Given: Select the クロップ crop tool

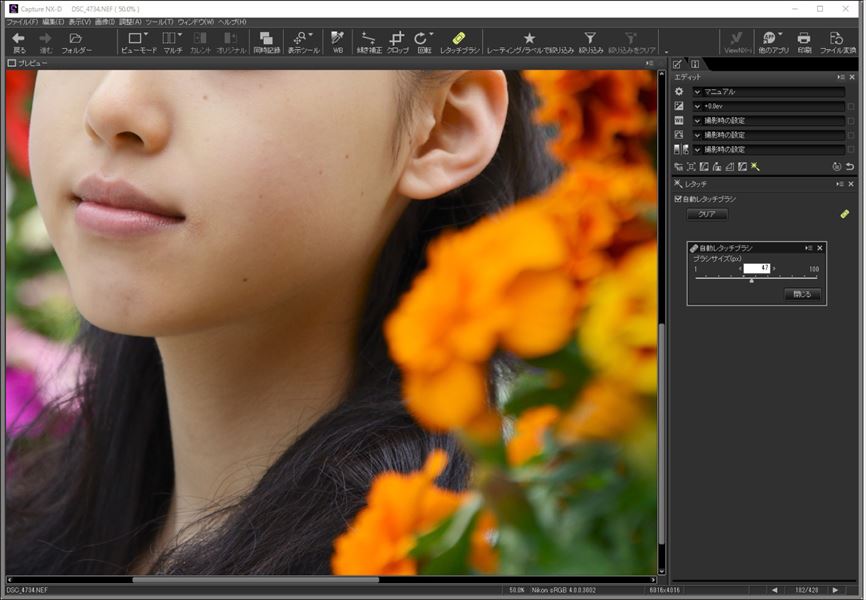Looking at the screenshot, I should click(397, 38).
